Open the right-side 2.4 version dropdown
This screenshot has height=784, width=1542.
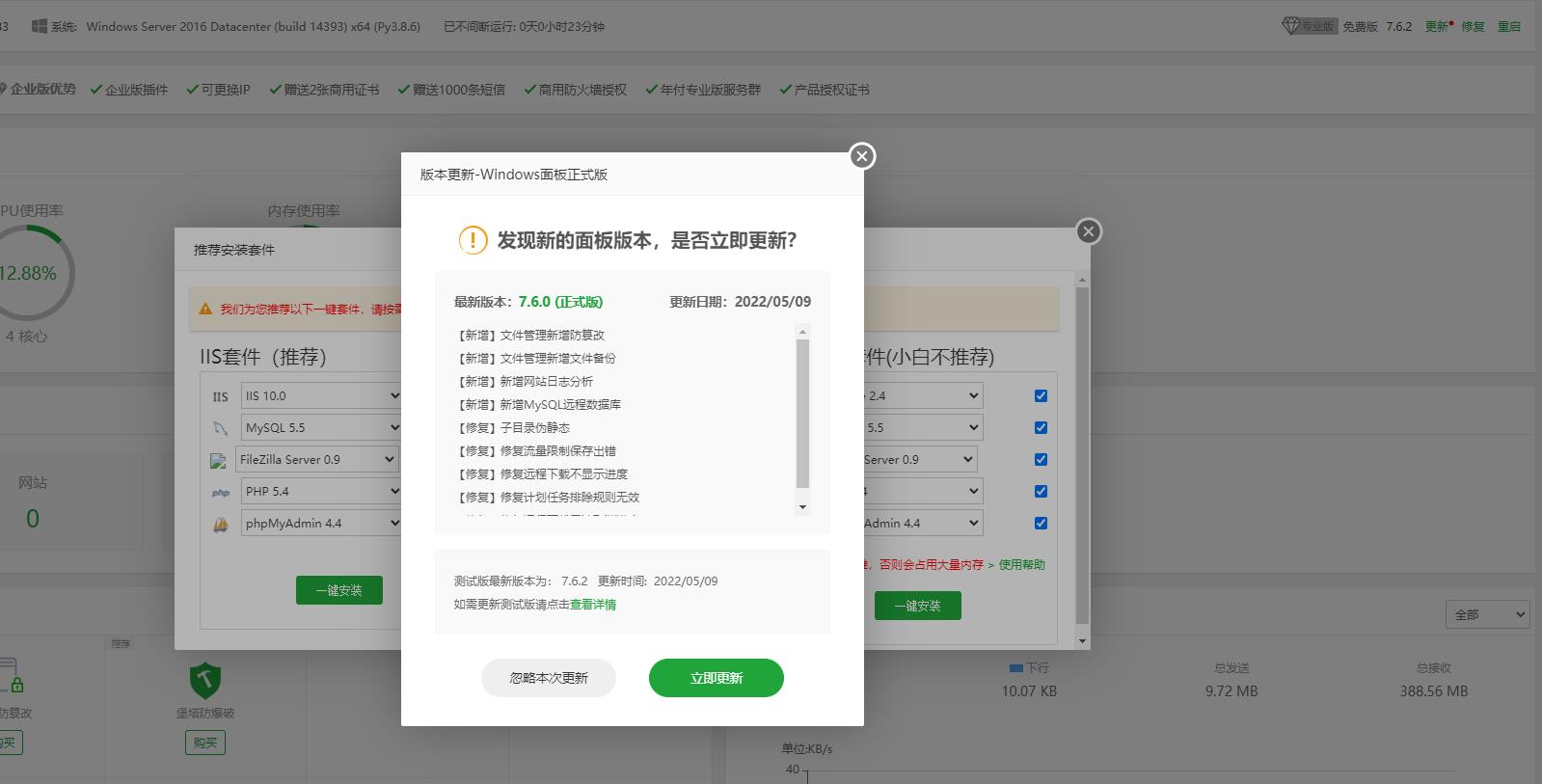pyautogui.click(x=924, y=396)
